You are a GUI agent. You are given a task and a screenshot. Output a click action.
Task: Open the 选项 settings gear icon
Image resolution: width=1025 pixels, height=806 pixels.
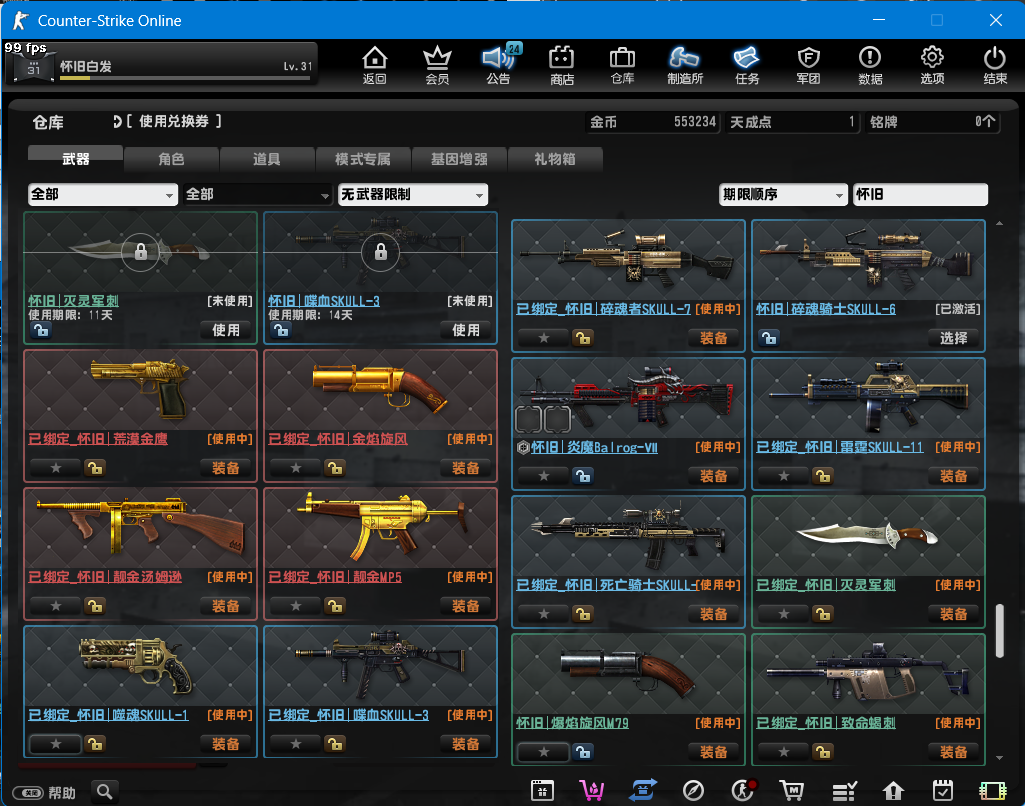pos(932,65)
